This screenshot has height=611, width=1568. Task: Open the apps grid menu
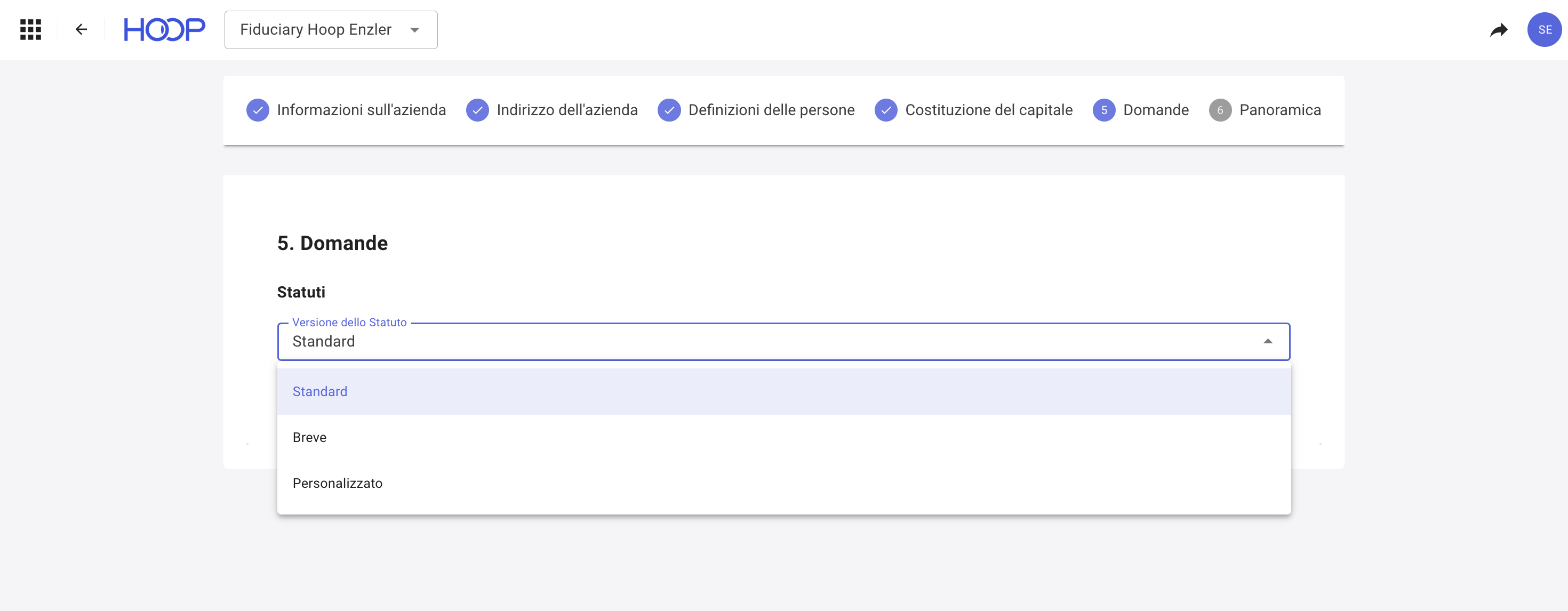pyautogui.click(x=30, y=29)
